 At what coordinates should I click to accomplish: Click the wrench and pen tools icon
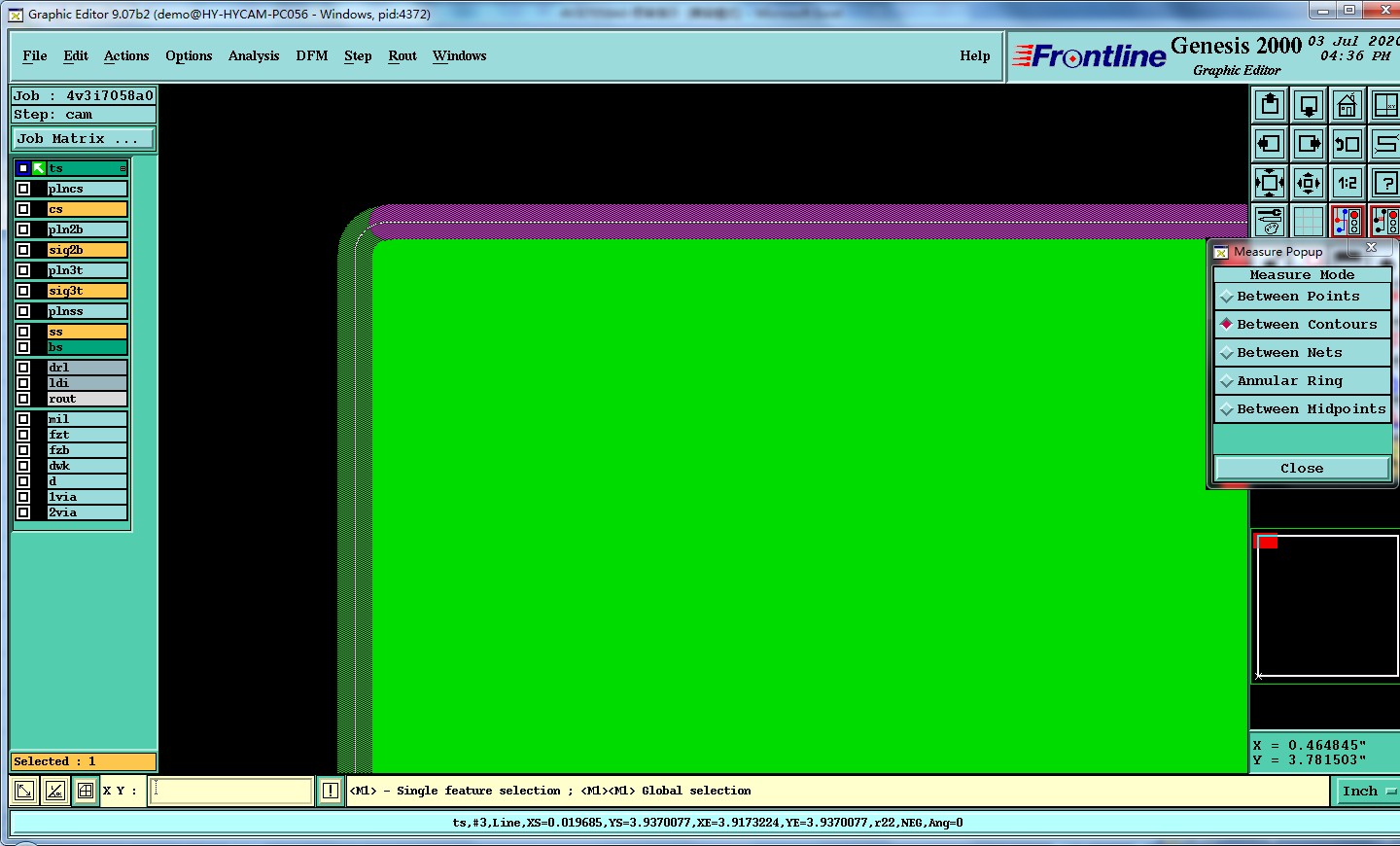[1270, 221]
